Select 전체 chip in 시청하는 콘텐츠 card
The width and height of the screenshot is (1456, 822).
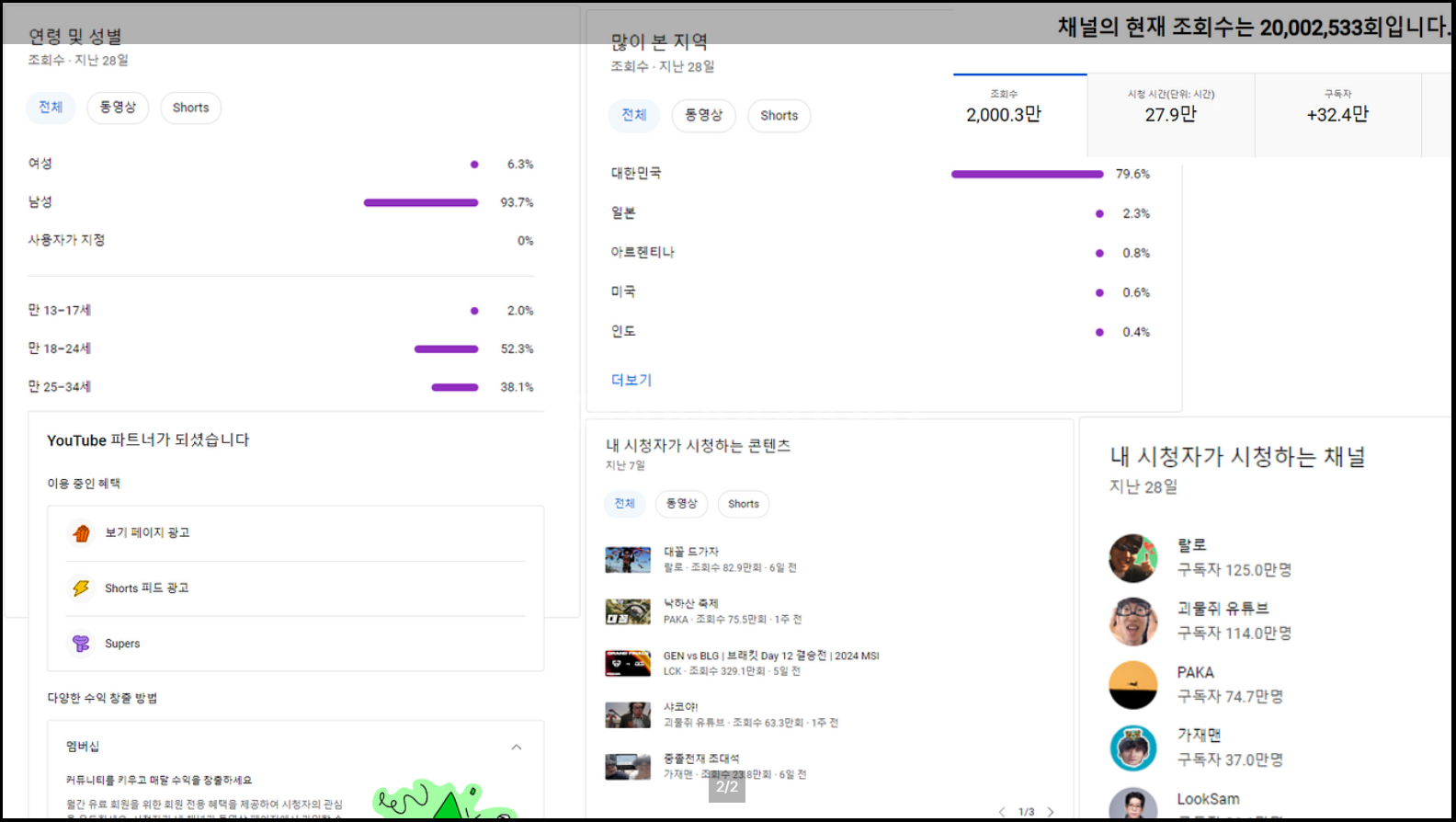(625, 504)
